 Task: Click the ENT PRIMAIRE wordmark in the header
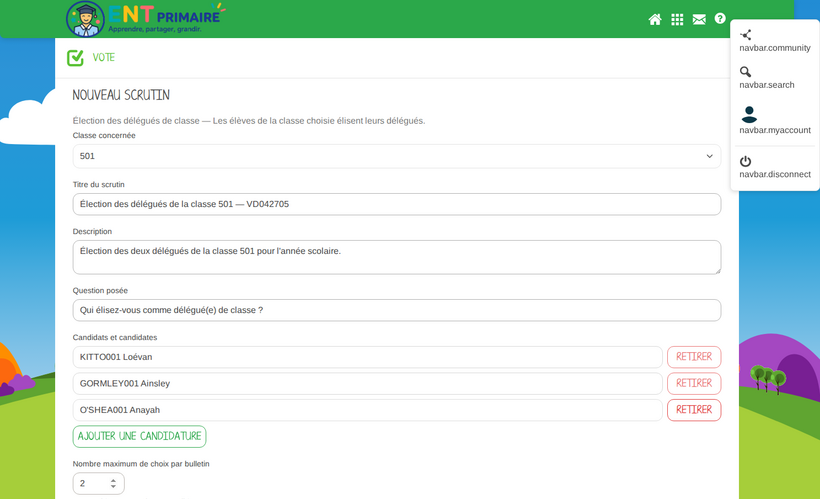click(x=165, y=16)
